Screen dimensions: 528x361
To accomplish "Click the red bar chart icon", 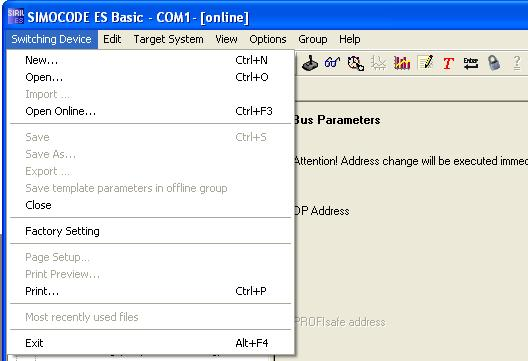I will point(402,63).
